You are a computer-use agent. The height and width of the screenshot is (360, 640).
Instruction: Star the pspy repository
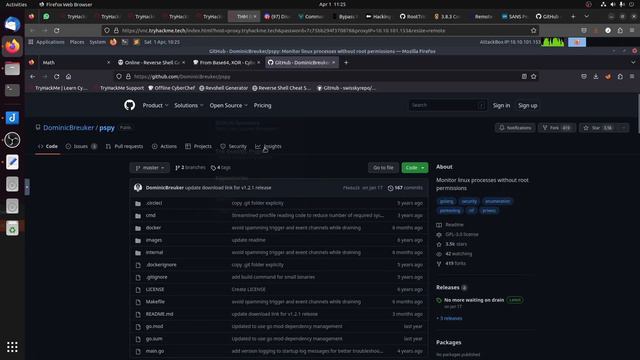599,128
